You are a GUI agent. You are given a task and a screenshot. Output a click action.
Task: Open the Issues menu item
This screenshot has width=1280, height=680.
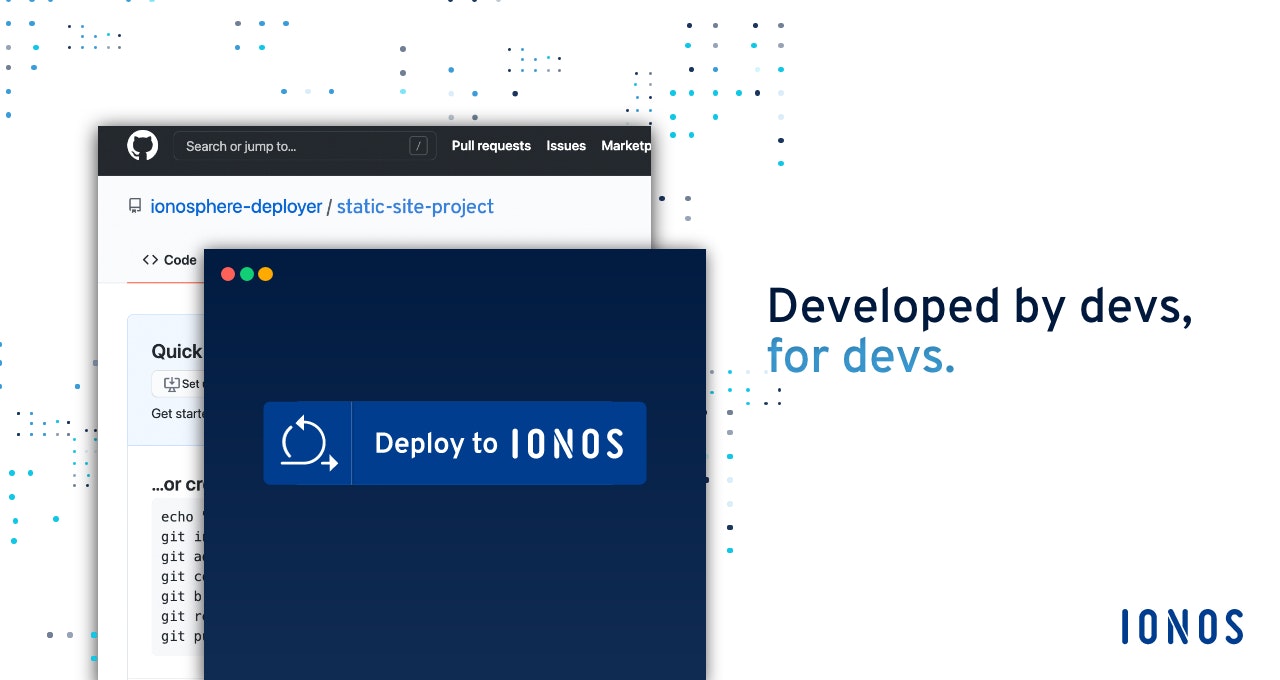click(x=566, y=145)
